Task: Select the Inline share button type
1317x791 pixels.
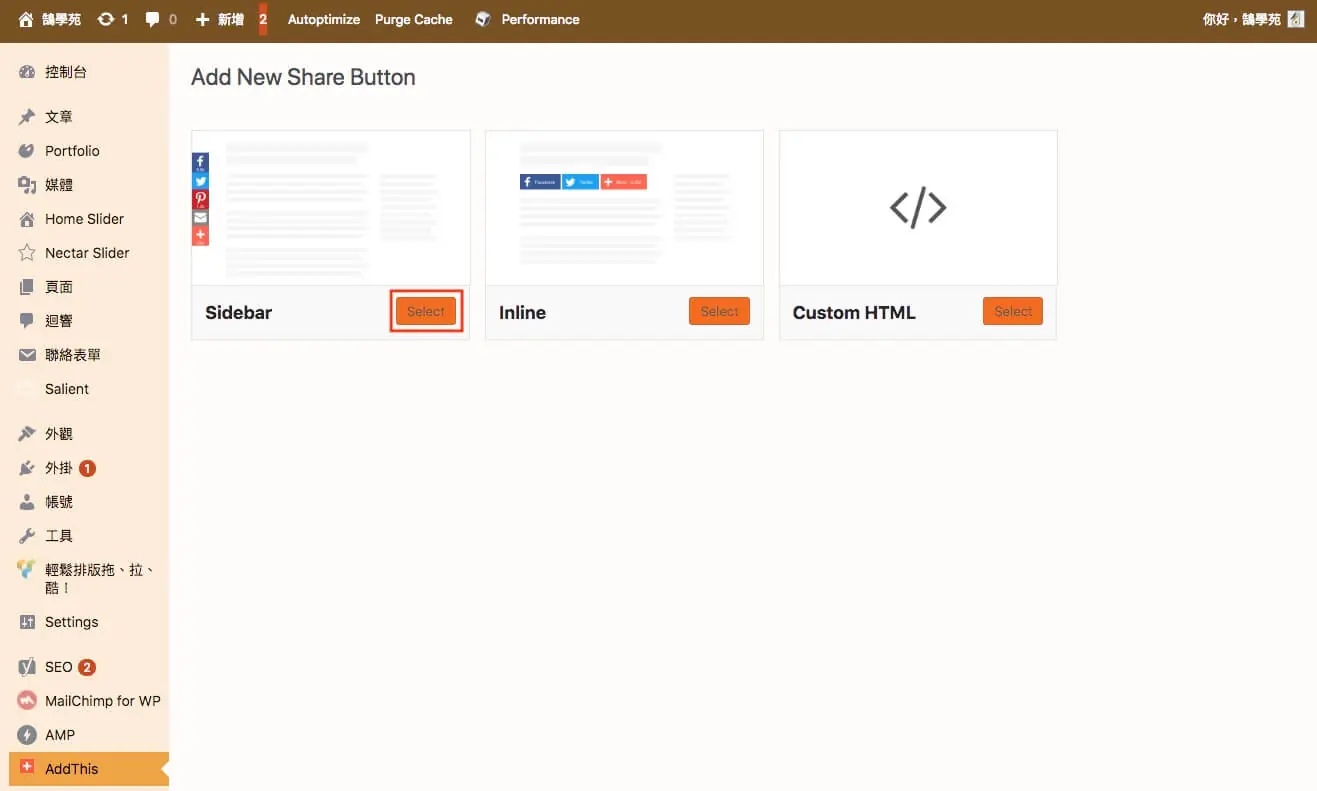Action: pyautogui.click(x=719, y=312)
